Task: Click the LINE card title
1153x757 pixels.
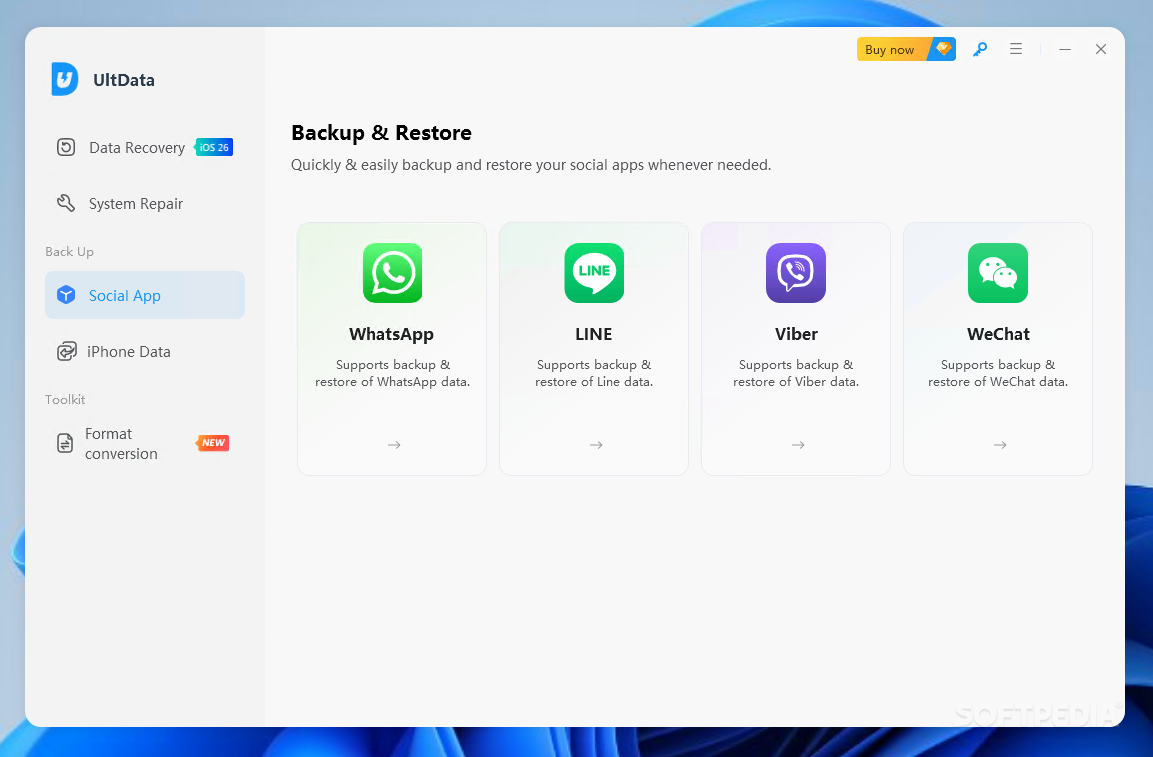Action: (x=593, y=334)
